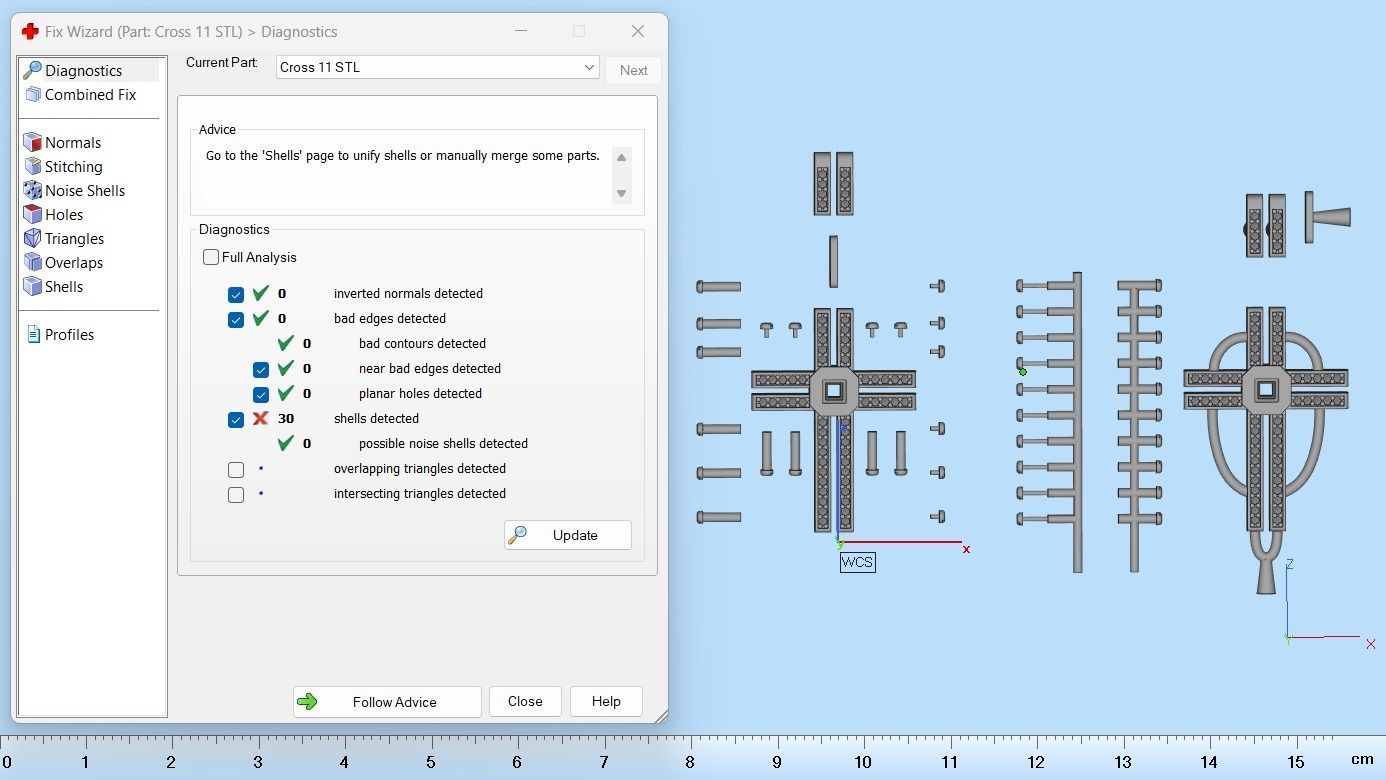This screenshot has height=780, width=1386.
Task: Click green checkmark next to near bad edges
Action: (285, 368)
